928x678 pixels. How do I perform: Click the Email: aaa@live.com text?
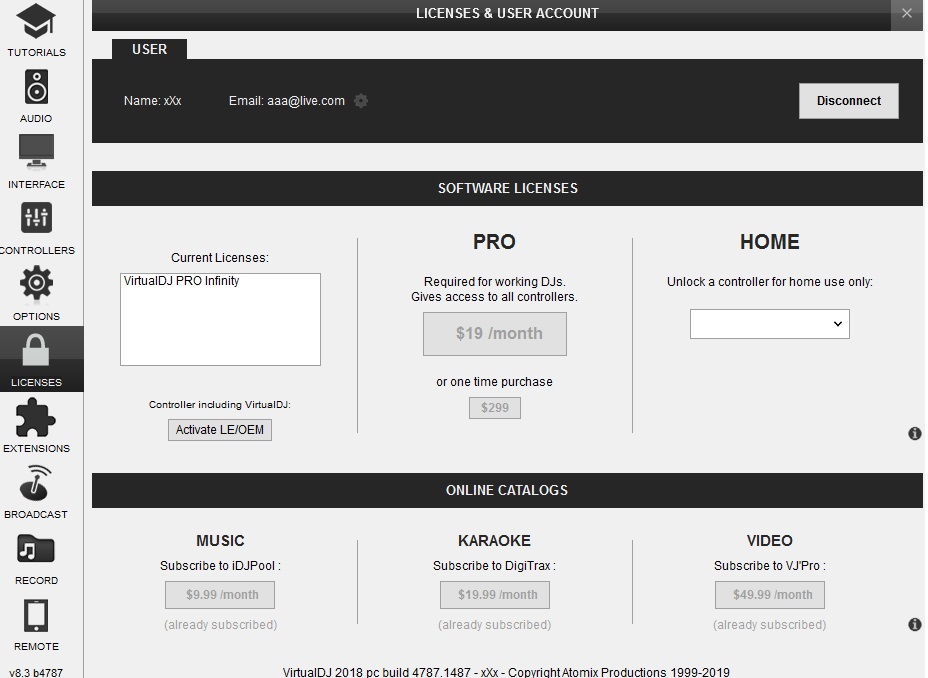[x=286, y=101]
